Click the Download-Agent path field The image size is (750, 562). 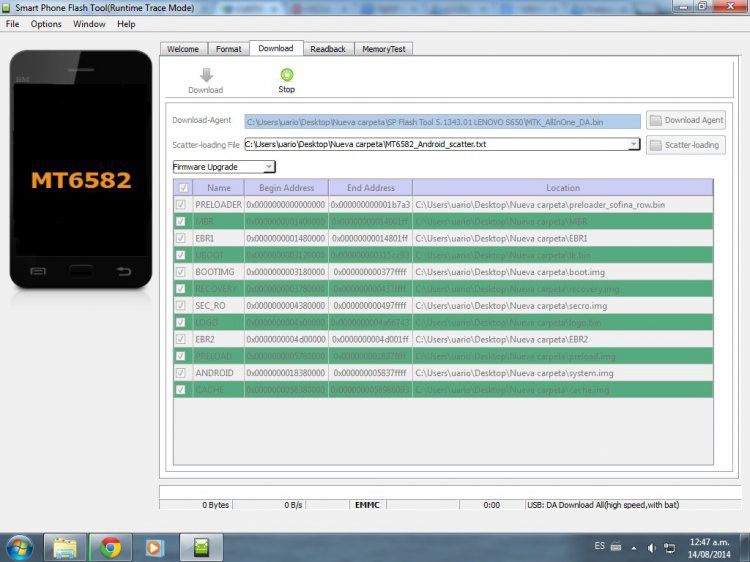coord(442,122)
